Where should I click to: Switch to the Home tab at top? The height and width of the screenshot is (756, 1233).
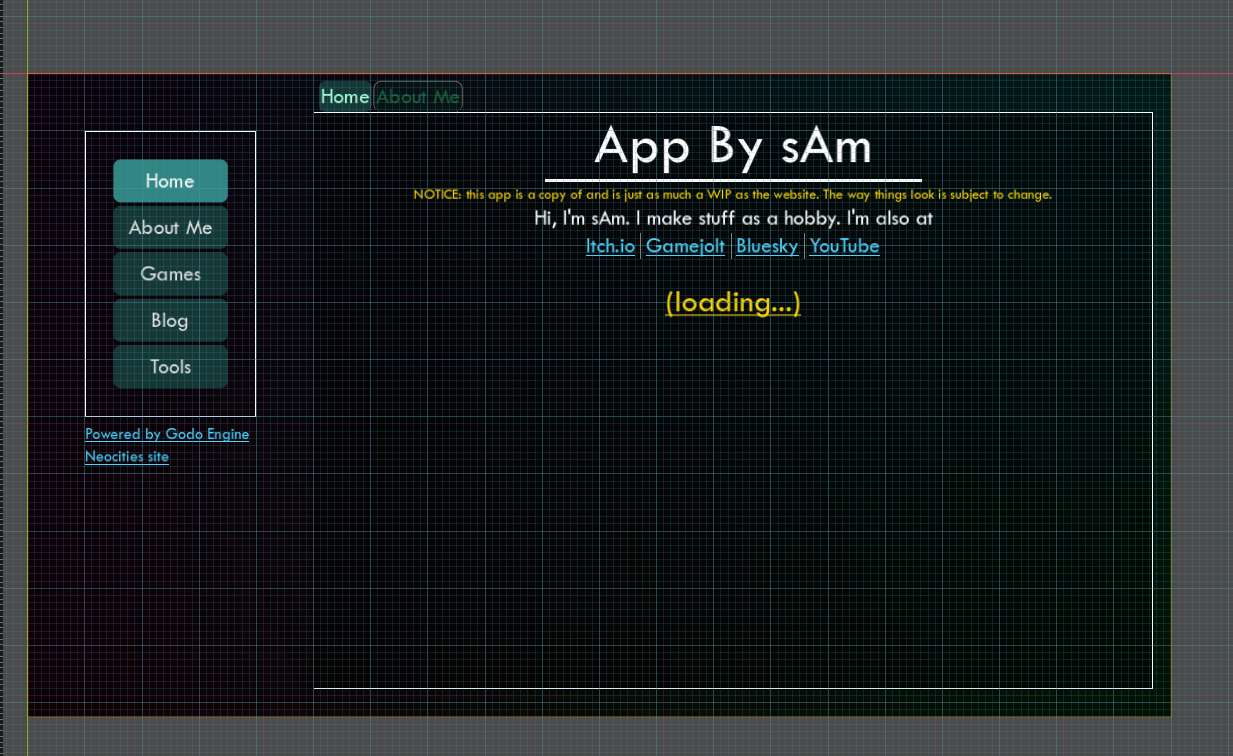pos(345,97)
